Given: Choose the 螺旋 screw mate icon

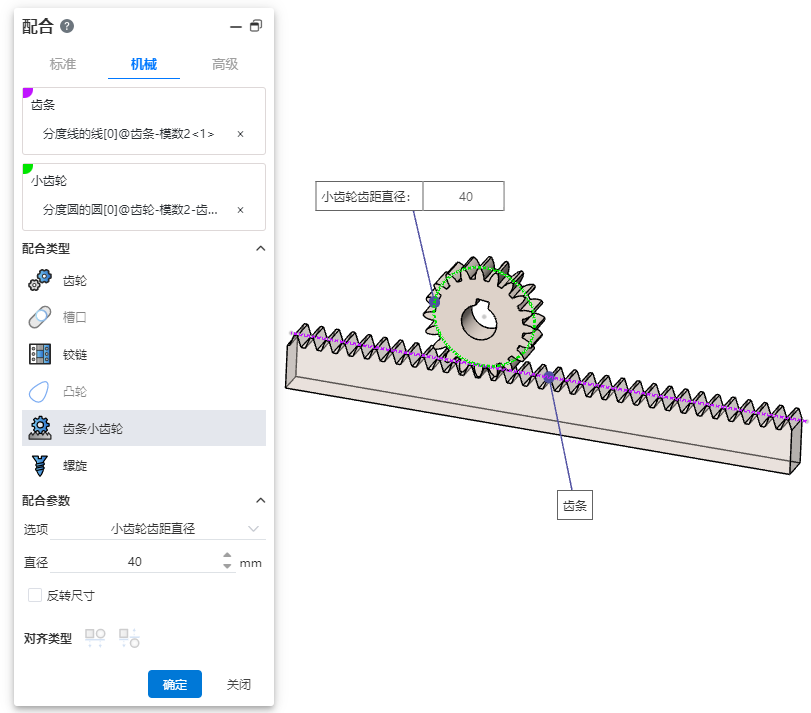Looking at the screenshot, I should click(40, 465).
